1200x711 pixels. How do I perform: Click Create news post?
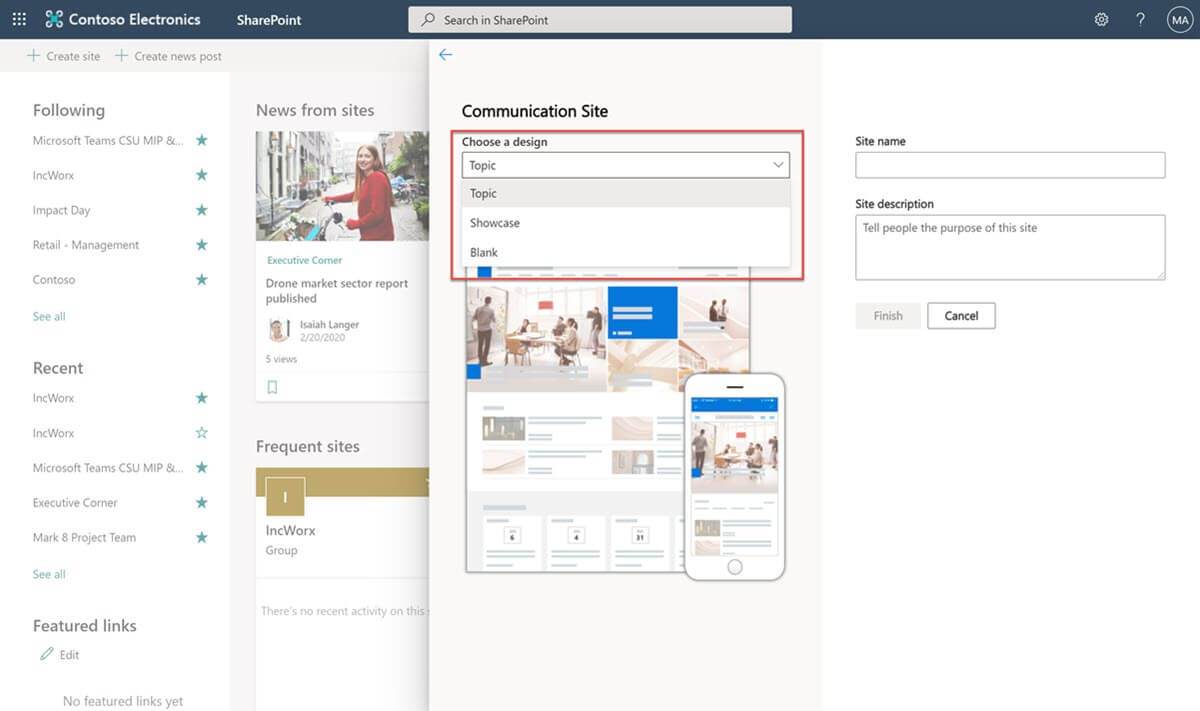[x=168, y=56]
